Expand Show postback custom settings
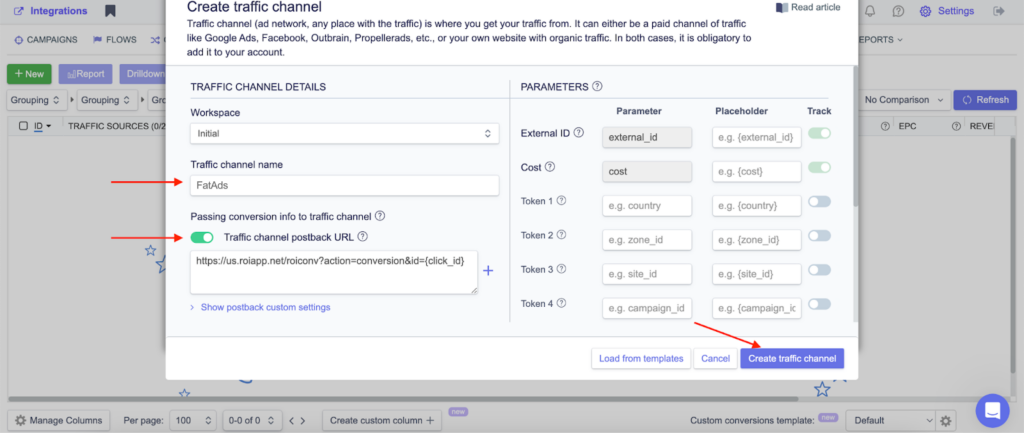Image resolution: width=1024 pixels, height=433 pixels. [x=265, y=307]
